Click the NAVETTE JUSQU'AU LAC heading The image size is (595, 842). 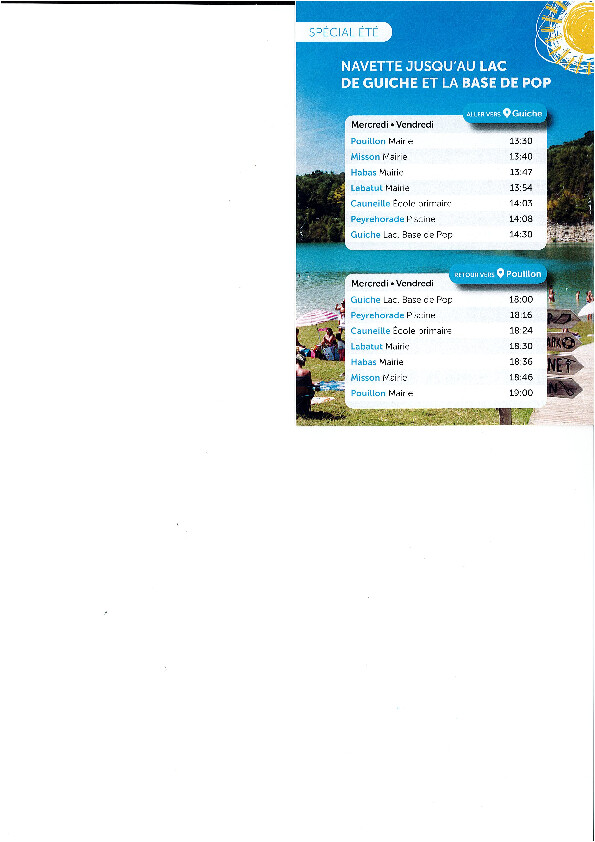point(424,67)
